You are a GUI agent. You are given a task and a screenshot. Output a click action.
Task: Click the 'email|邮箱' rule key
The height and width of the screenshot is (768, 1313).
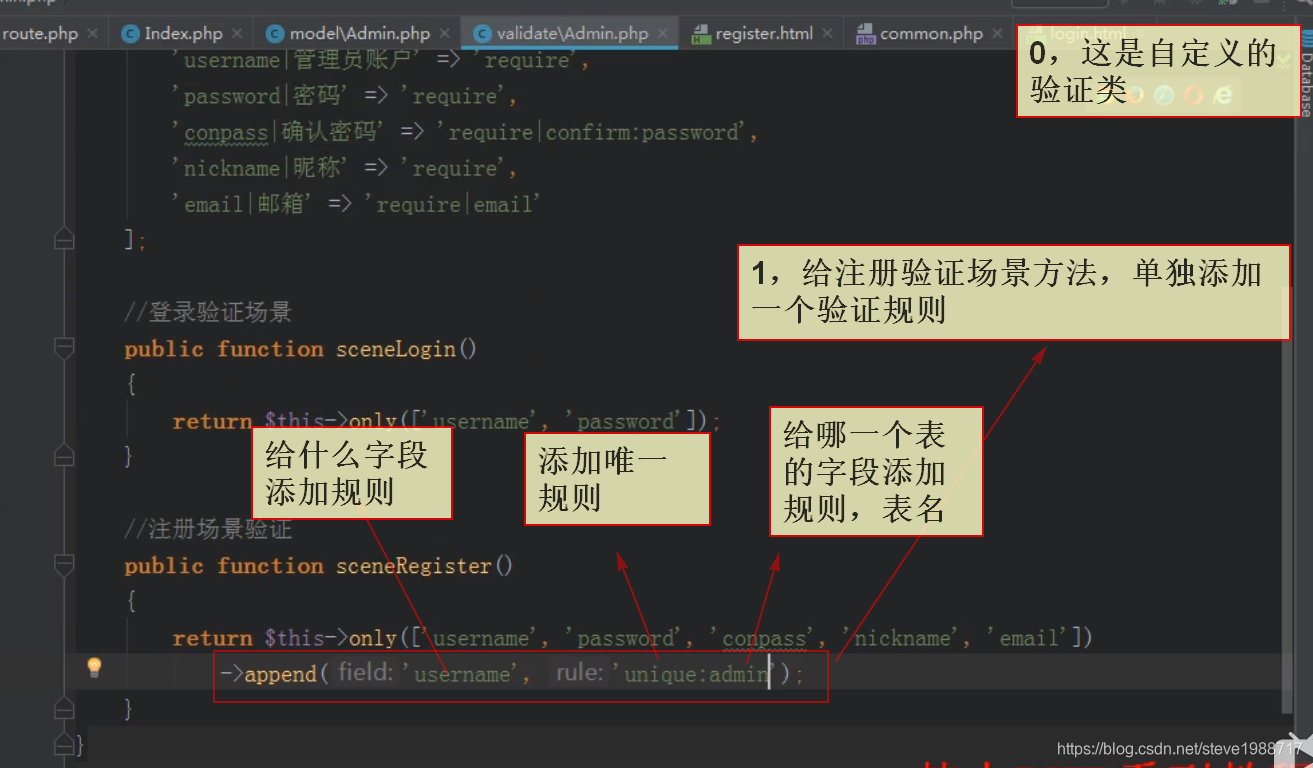[246, 204]
